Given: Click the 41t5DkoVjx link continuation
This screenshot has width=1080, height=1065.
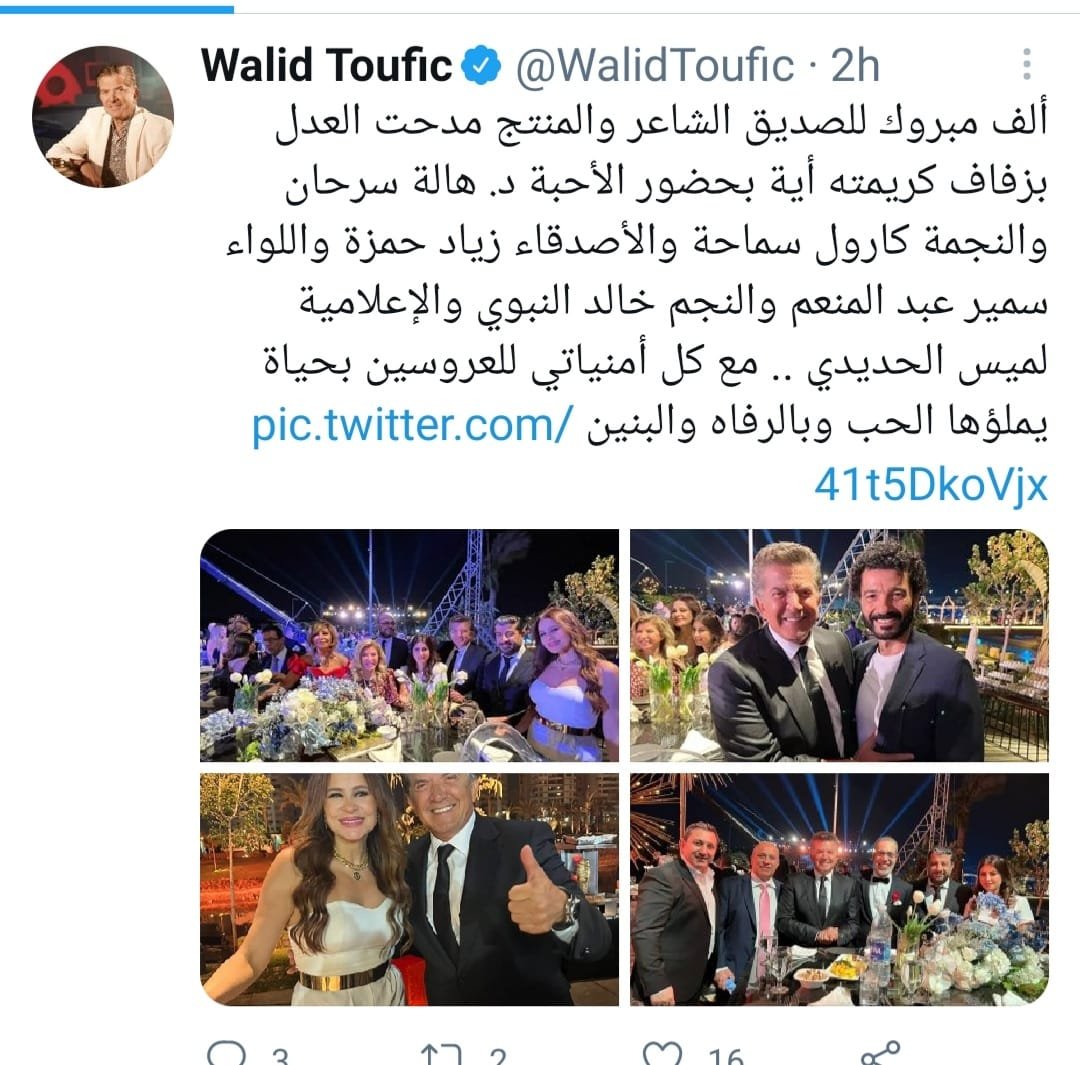Looking at the screenshot, I should coord(931,485).
